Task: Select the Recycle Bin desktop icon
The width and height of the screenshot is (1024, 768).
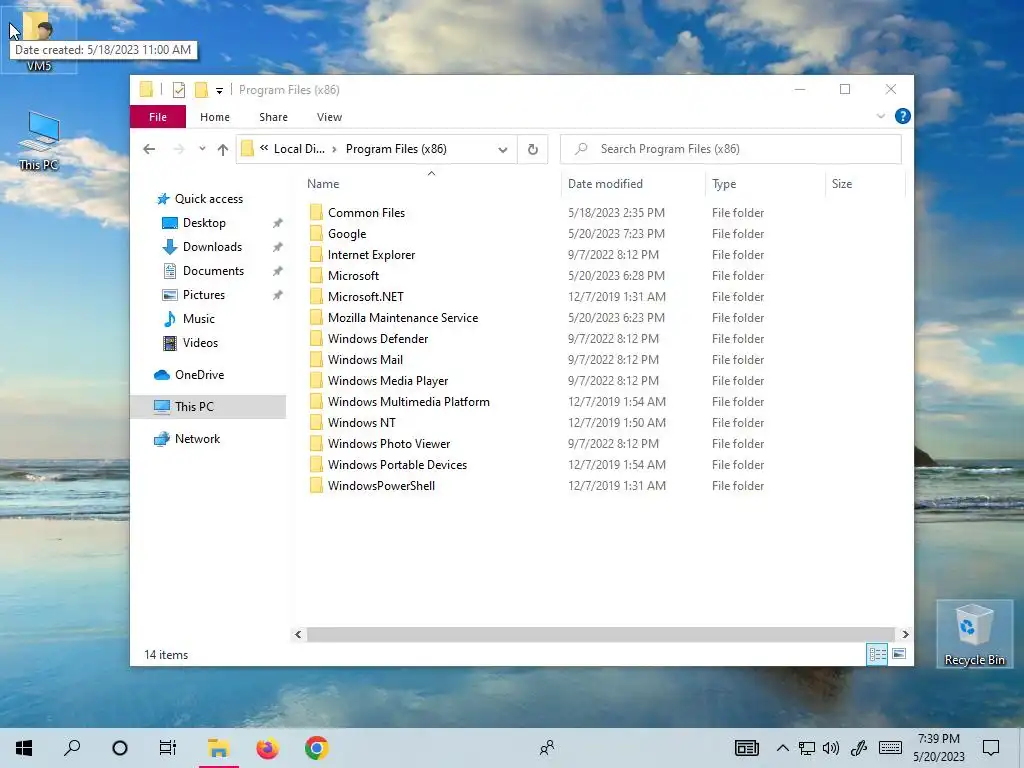Action: coord(974,633)
